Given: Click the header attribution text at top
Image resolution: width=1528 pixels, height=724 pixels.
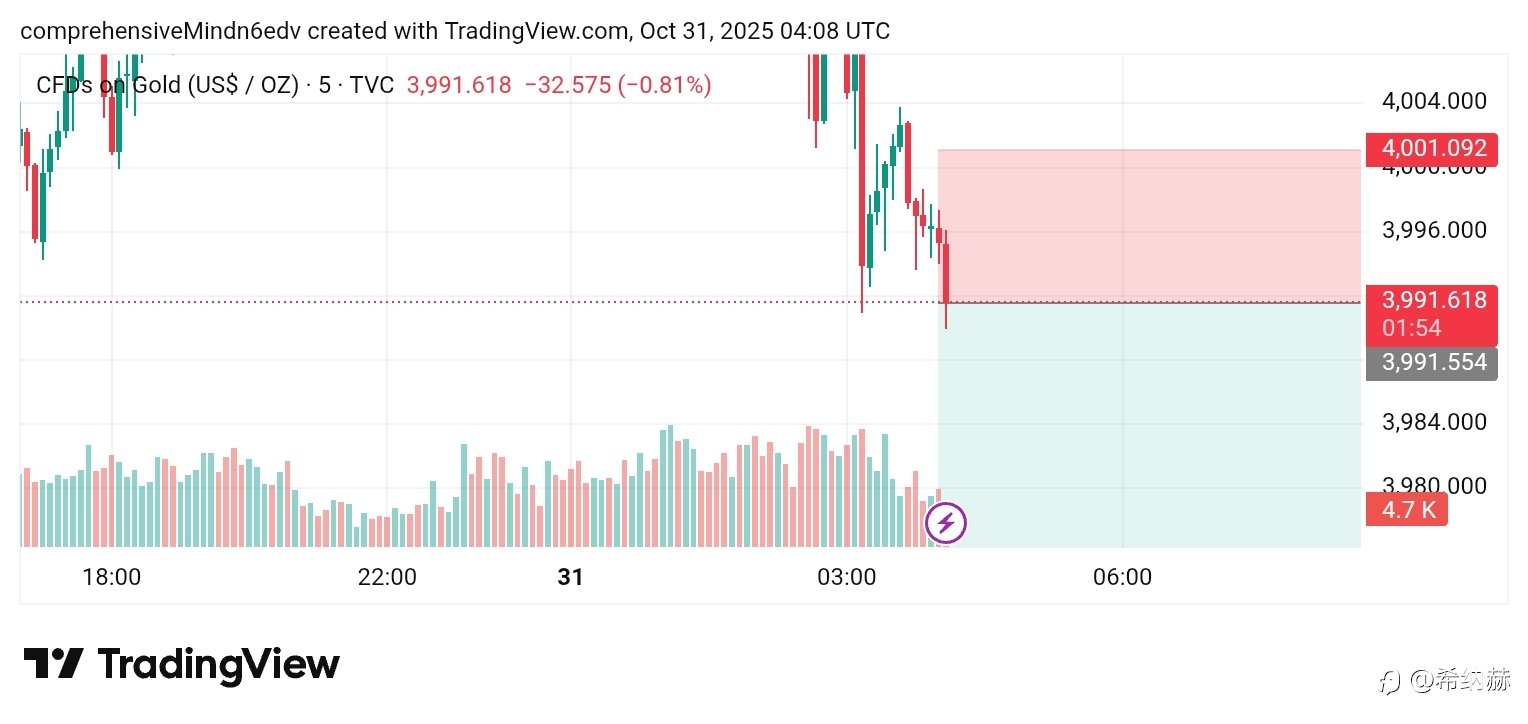Looking at the screenshot, I should click(455, 31).
